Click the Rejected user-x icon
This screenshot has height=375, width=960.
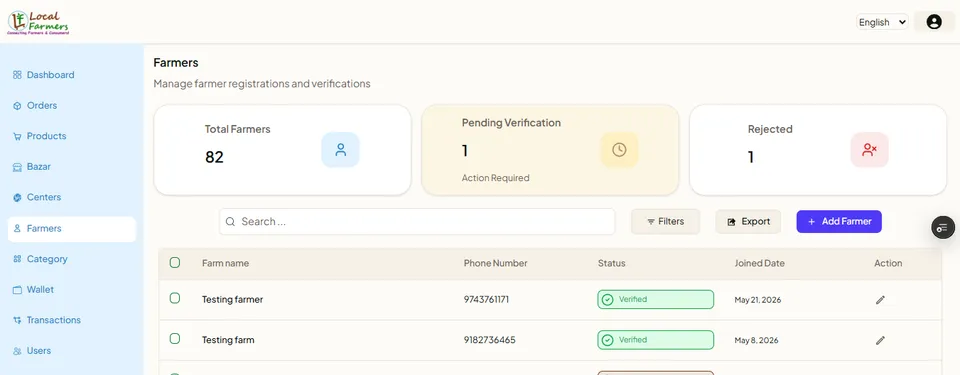coord(869,150)
